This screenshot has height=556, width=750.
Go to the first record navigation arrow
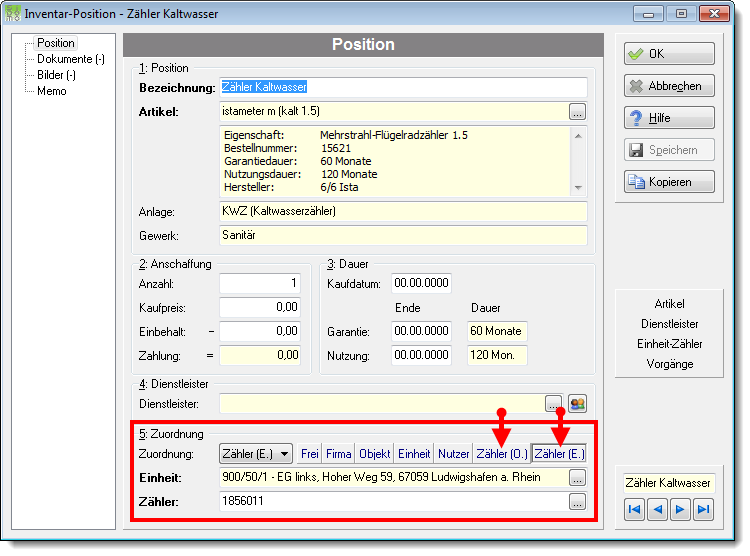(x=635, y=509)
